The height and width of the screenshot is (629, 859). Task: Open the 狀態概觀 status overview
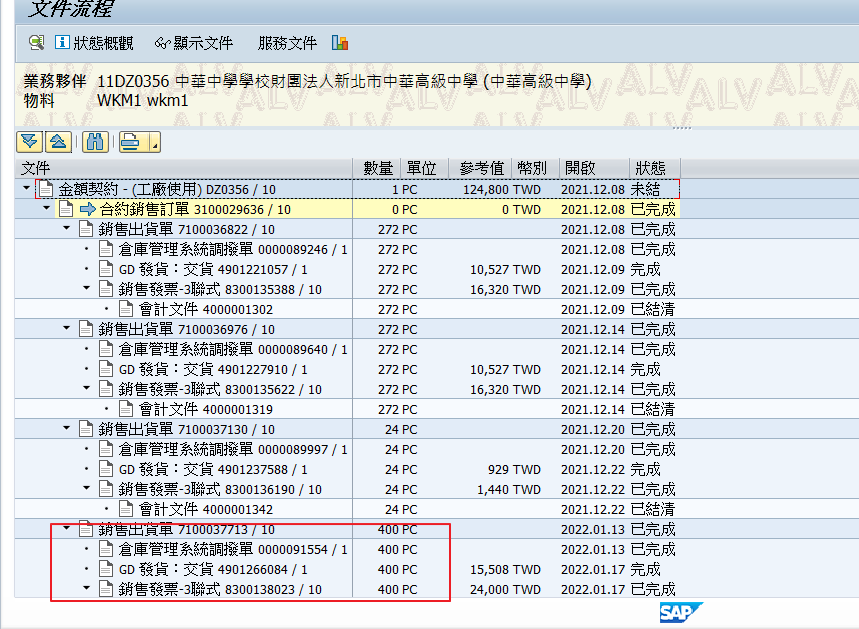click(94, 43)
